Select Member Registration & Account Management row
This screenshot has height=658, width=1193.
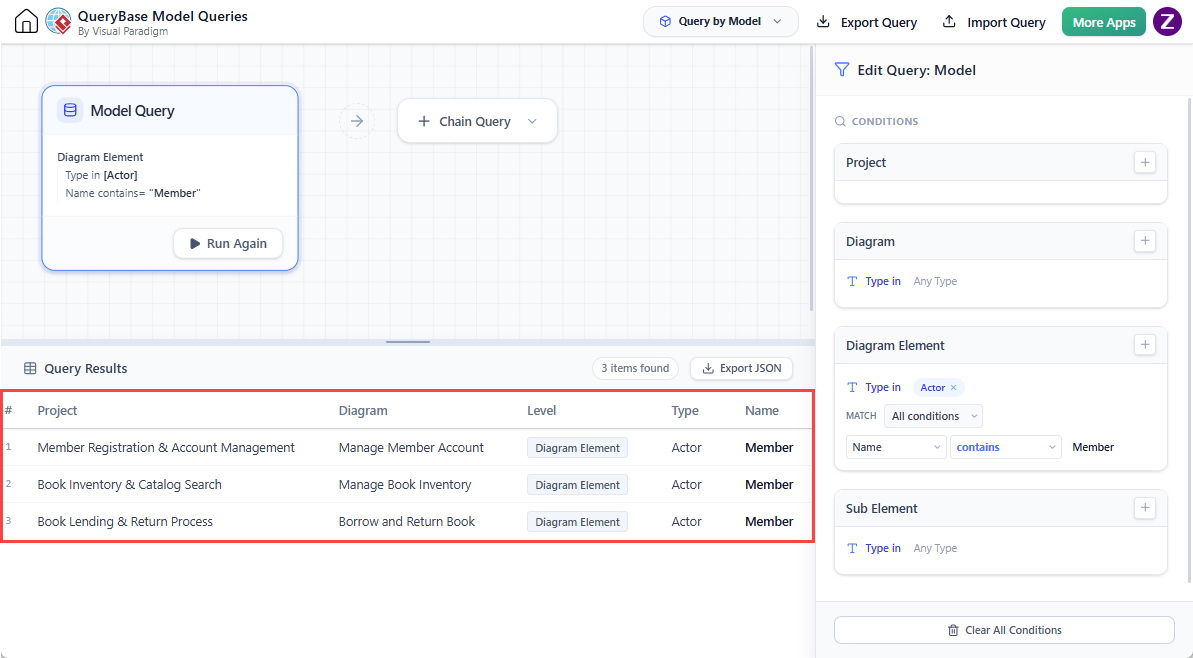408,447
